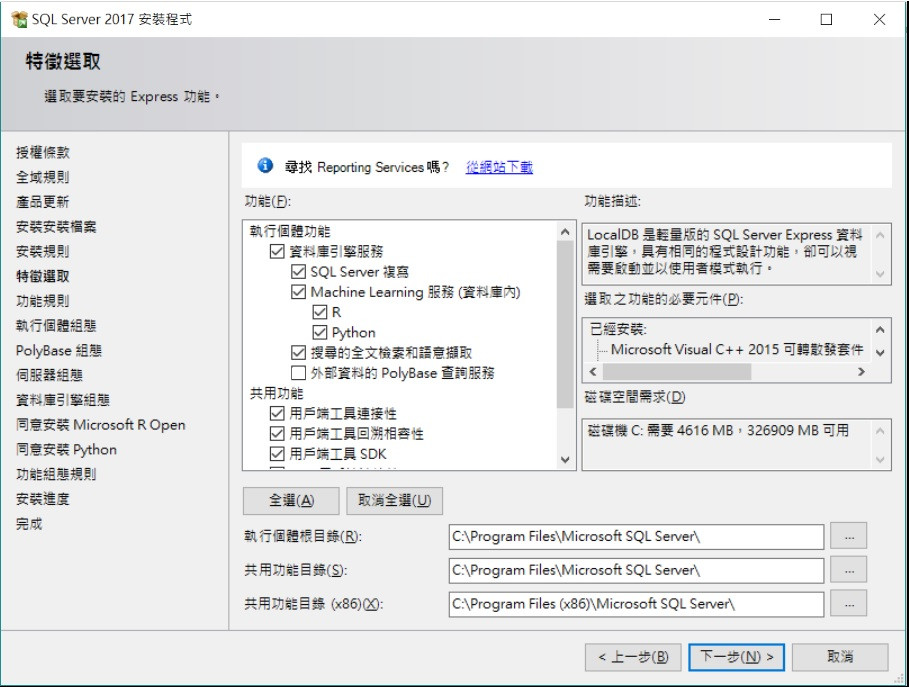
Task: Click 完成 step in sidebar
Action: pyautogui.click(x=29, y=524)
